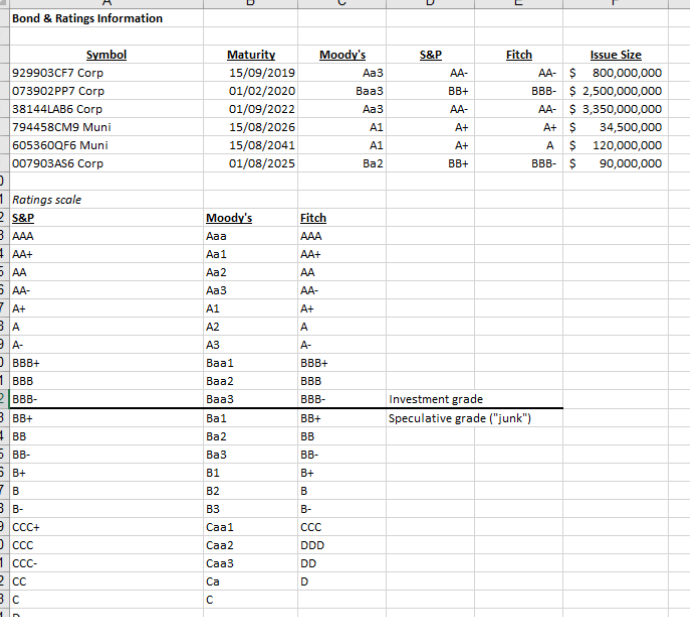Click maturity date 01/02/2020
The width and height of the screenshot is (690, 617).
point(251,91)
